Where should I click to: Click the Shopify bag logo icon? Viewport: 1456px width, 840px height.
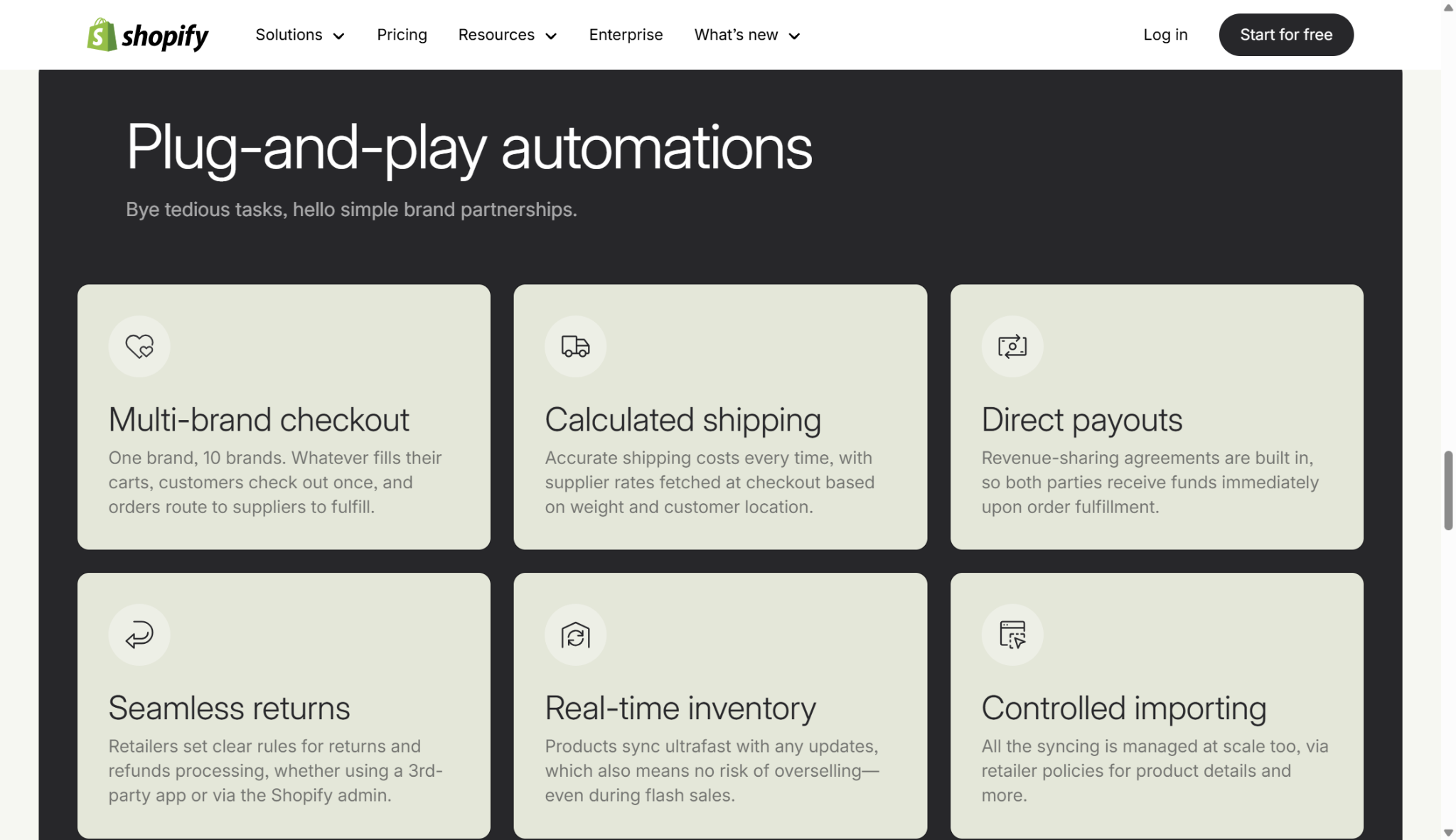102,35
